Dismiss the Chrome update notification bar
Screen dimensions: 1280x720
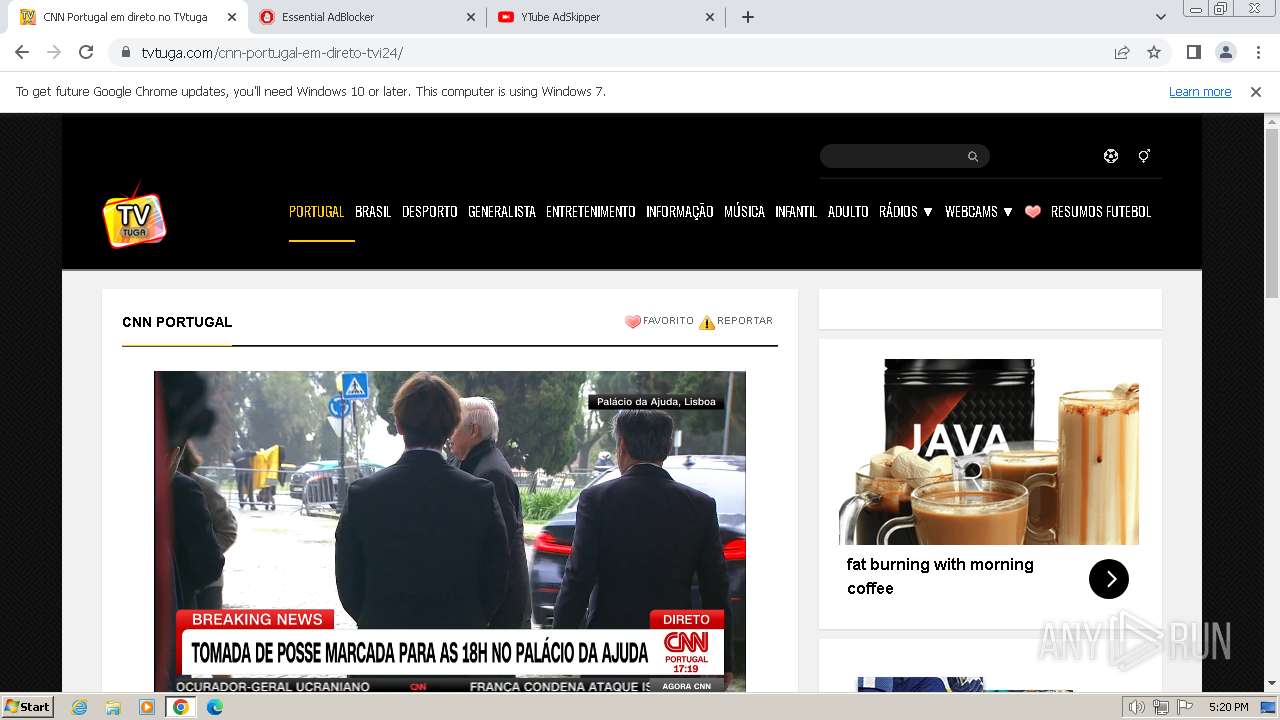click(x=1256, y=92)
